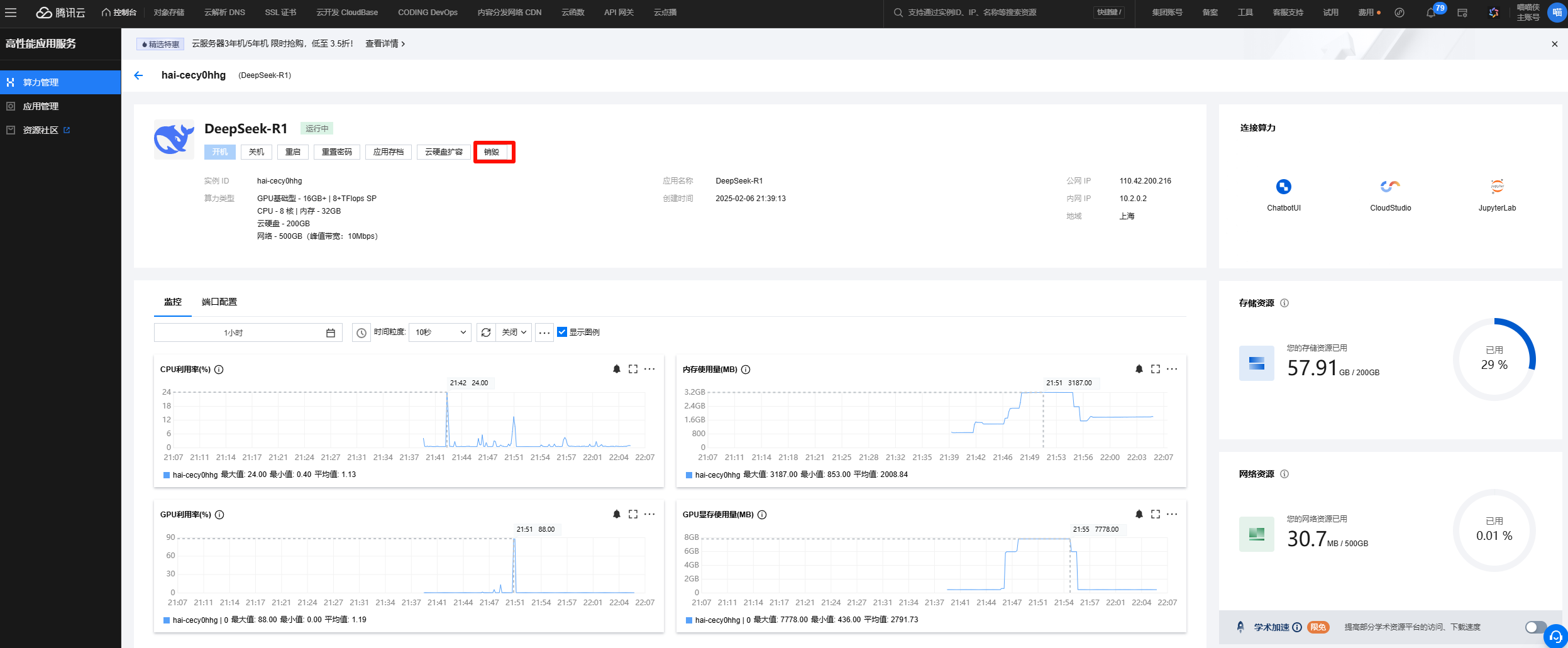The width and height of the screenshot is (1568, 648).
Task: Open notifications bell with 79 badge
Action: coord(1431,13)
